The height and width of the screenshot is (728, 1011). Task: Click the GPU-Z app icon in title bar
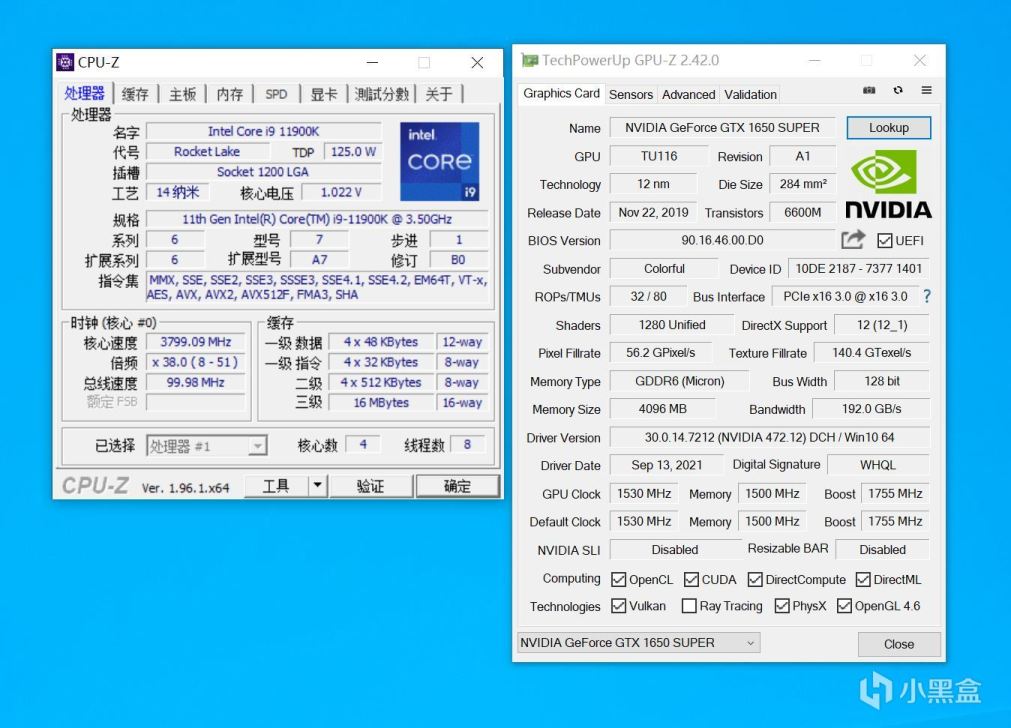(529, 61)
